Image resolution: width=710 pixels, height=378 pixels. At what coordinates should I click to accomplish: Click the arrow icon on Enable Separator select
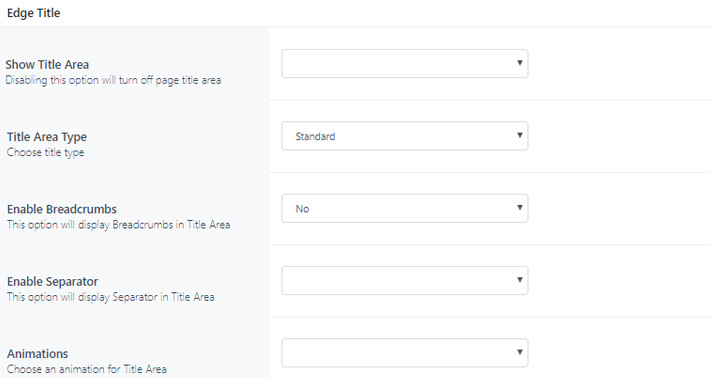(x=520, y=280)
